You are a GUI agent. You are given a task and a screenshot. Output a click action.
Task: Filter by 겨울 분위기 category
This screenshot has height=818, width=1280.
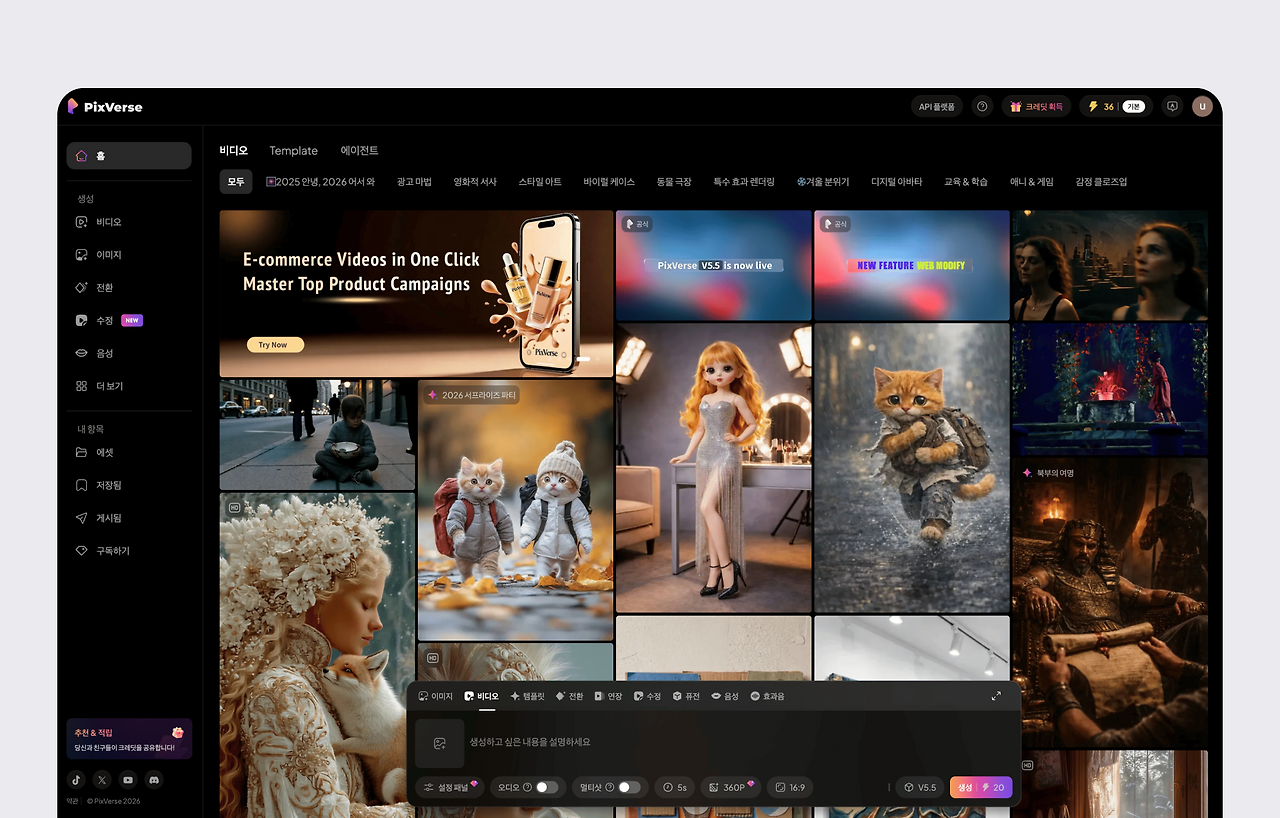tap(823, 182)
